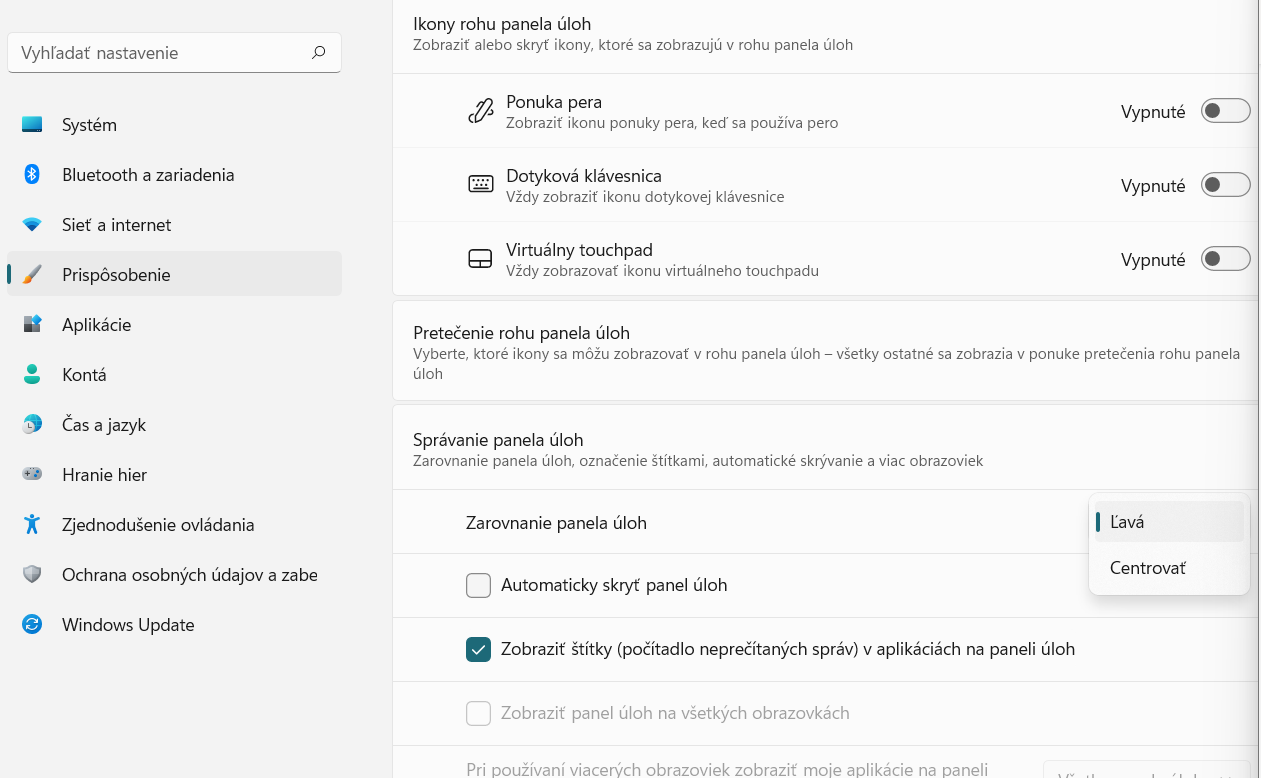Click the Čas a jazyk globe icon
Image resolution: width=1261 pixels, height=778 pixels.
[x=32, y=425]
